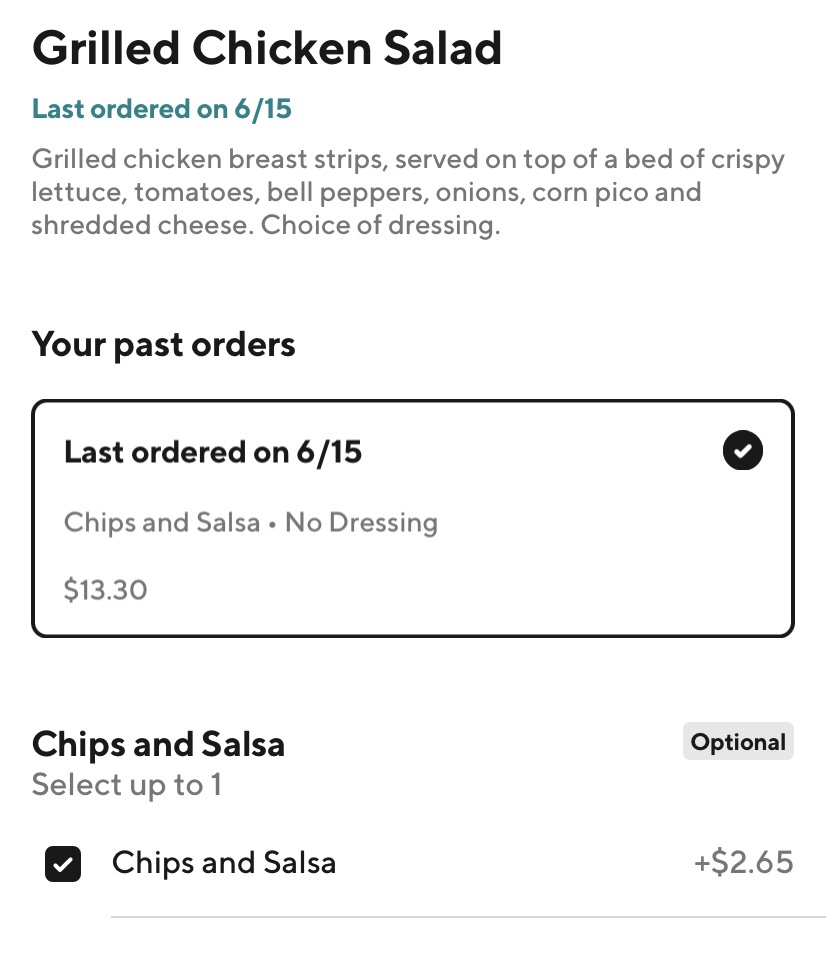Click the teal "Last ordered on 6/15" link
Screen dimensions: 826x964
click(161, 108)
